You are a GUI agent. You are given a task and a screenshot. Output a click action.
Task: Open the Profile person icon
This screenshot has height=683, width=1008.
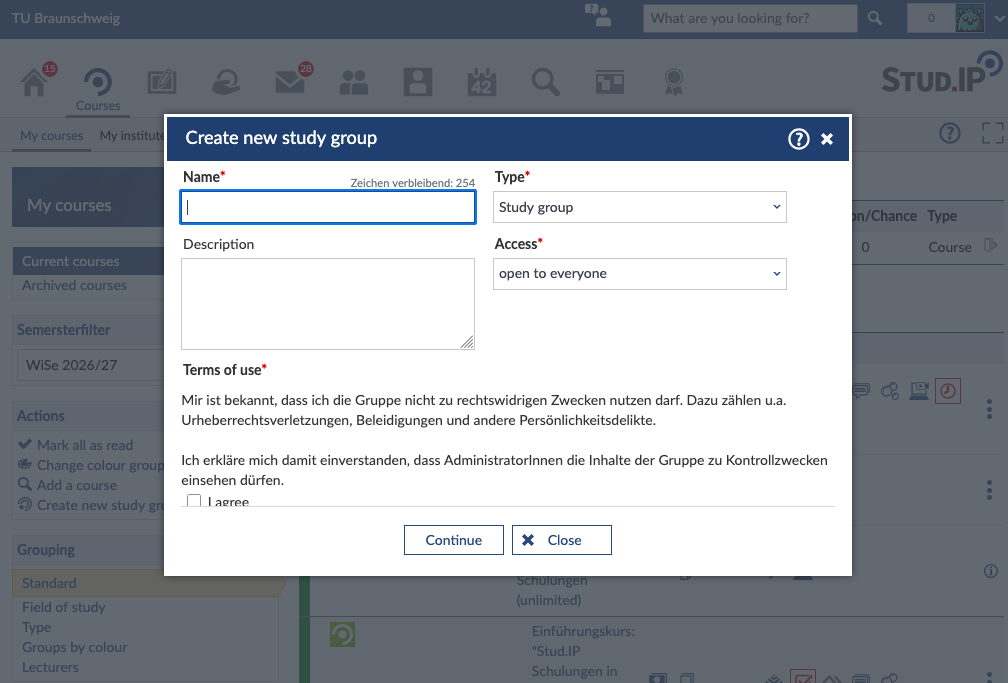click(x=418, y=82)
